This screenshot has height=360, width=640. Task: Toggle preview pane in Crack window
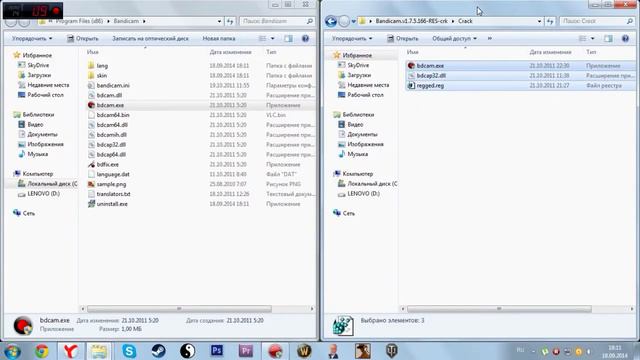point(608,38)
